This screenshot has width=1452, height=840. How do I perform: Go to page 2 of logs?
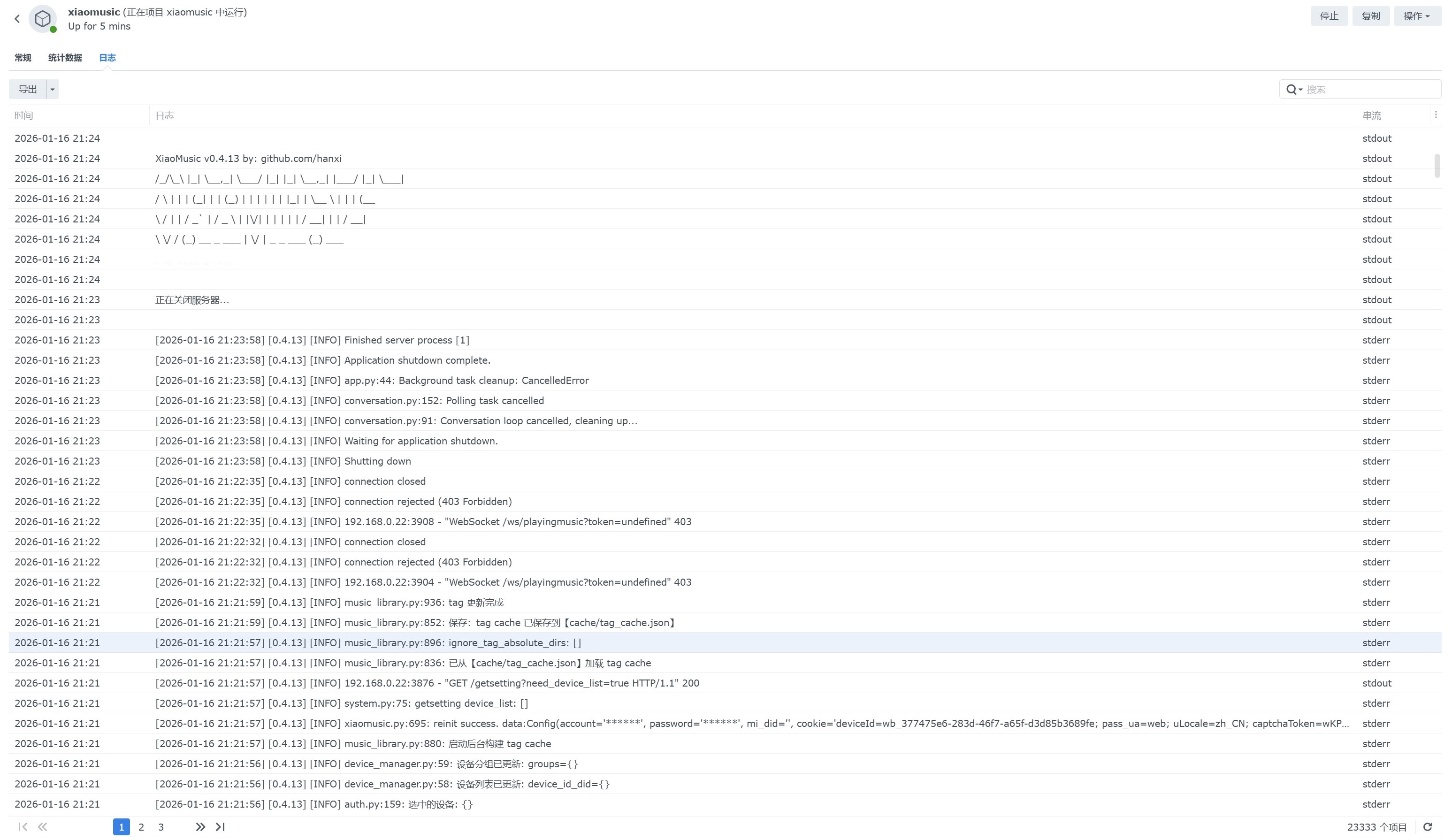tap(141, 827)
